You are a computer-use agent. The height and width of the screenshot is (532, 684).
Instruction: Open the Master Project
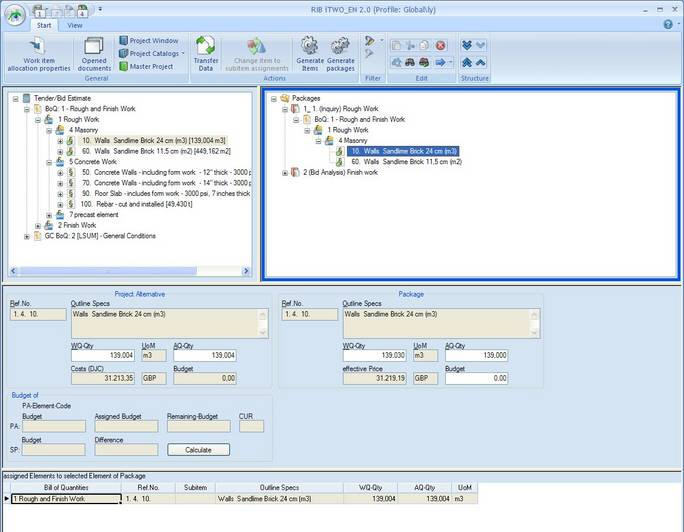[x=151, y=67]
